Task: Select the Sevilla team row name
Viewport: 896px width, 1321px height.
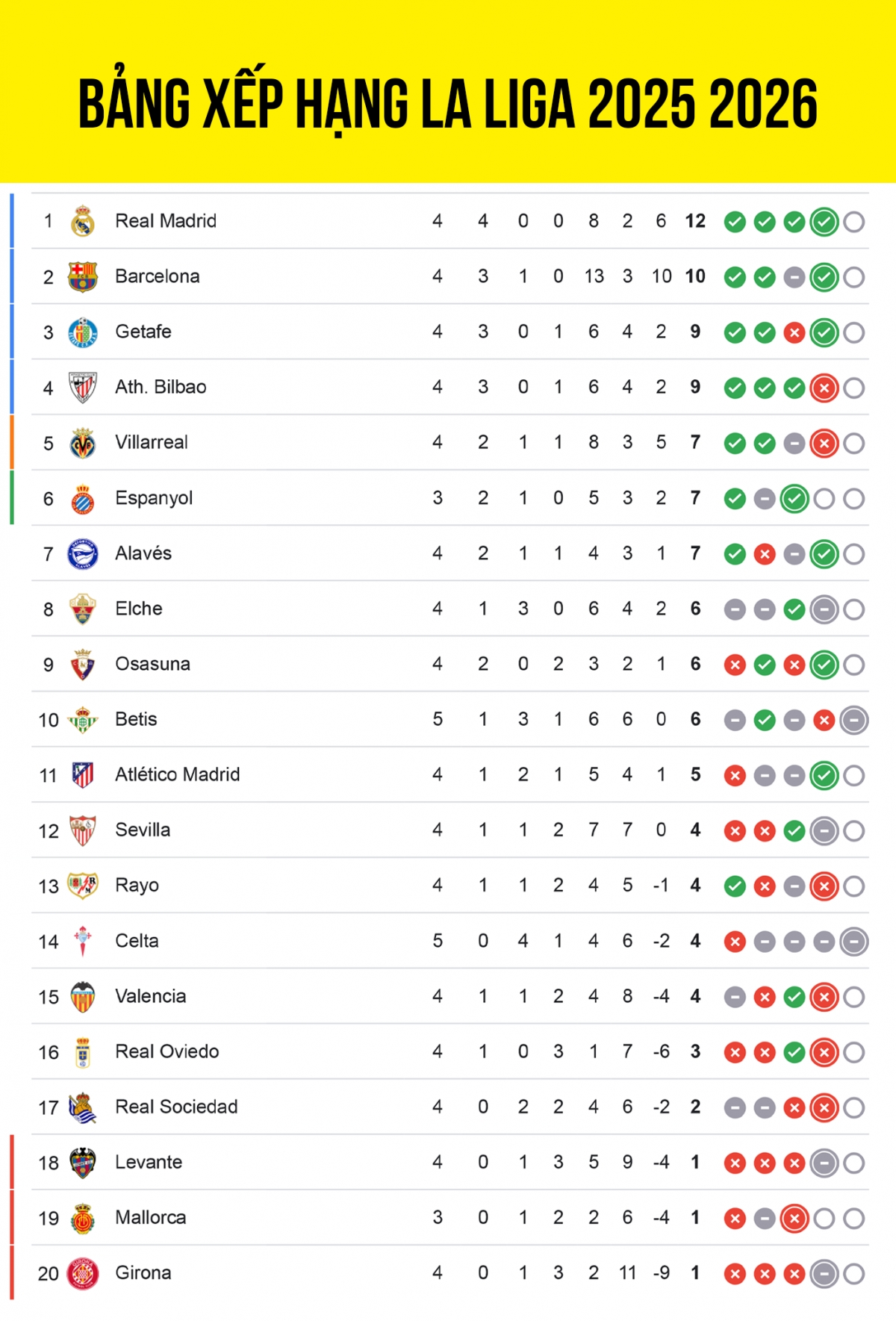Action: click(143, 830)
